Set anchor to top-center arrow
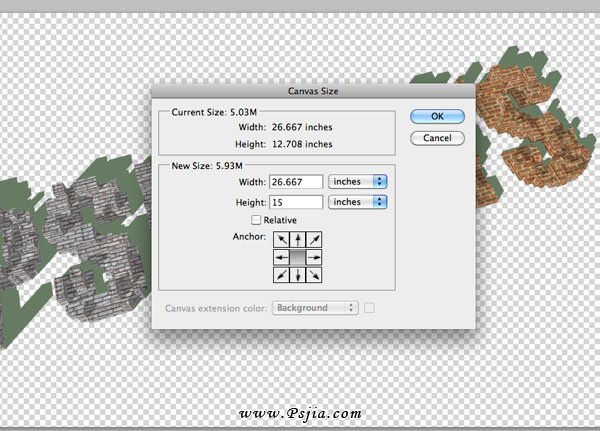This screenshot has height=431, width=600. (x=299, y=239)
